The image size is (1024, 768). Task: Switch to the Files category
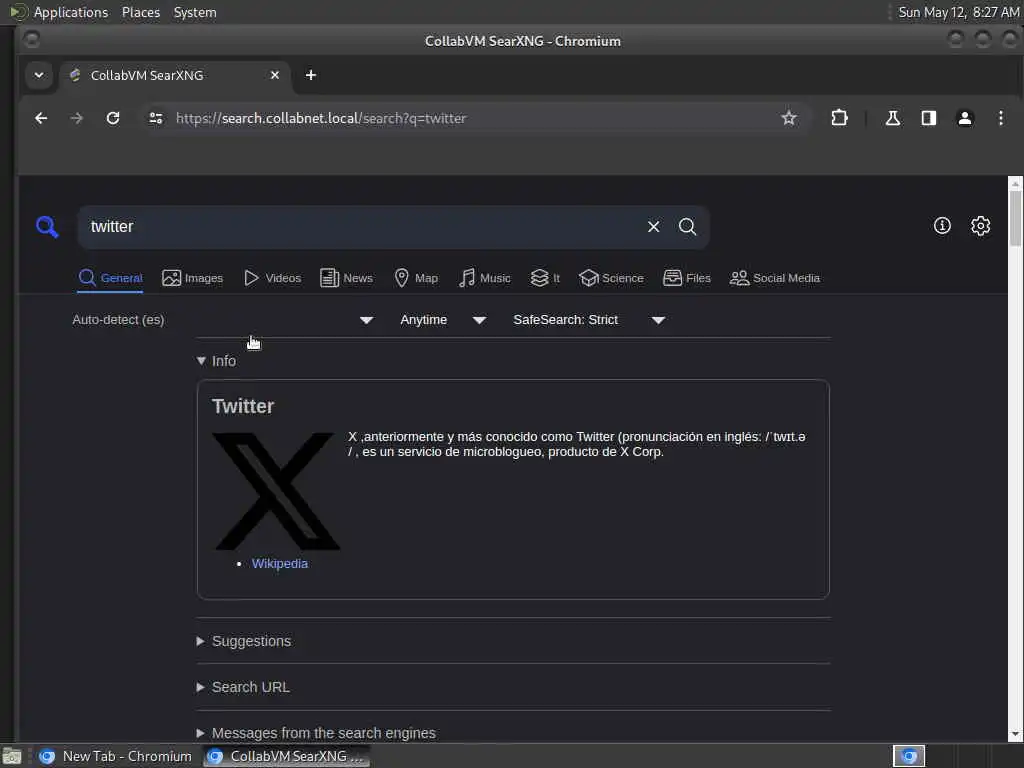point(686,278)
